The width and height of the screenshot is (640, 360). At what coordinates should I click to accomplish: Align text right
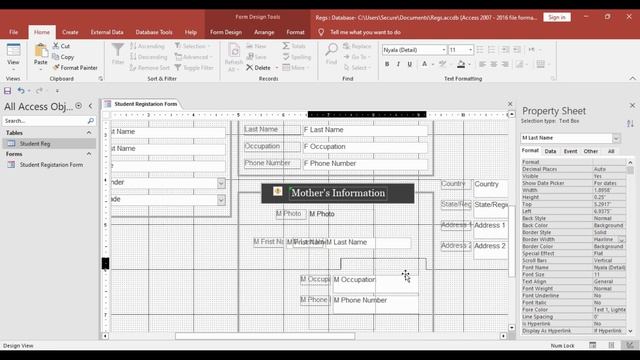[x=505, y=64]
